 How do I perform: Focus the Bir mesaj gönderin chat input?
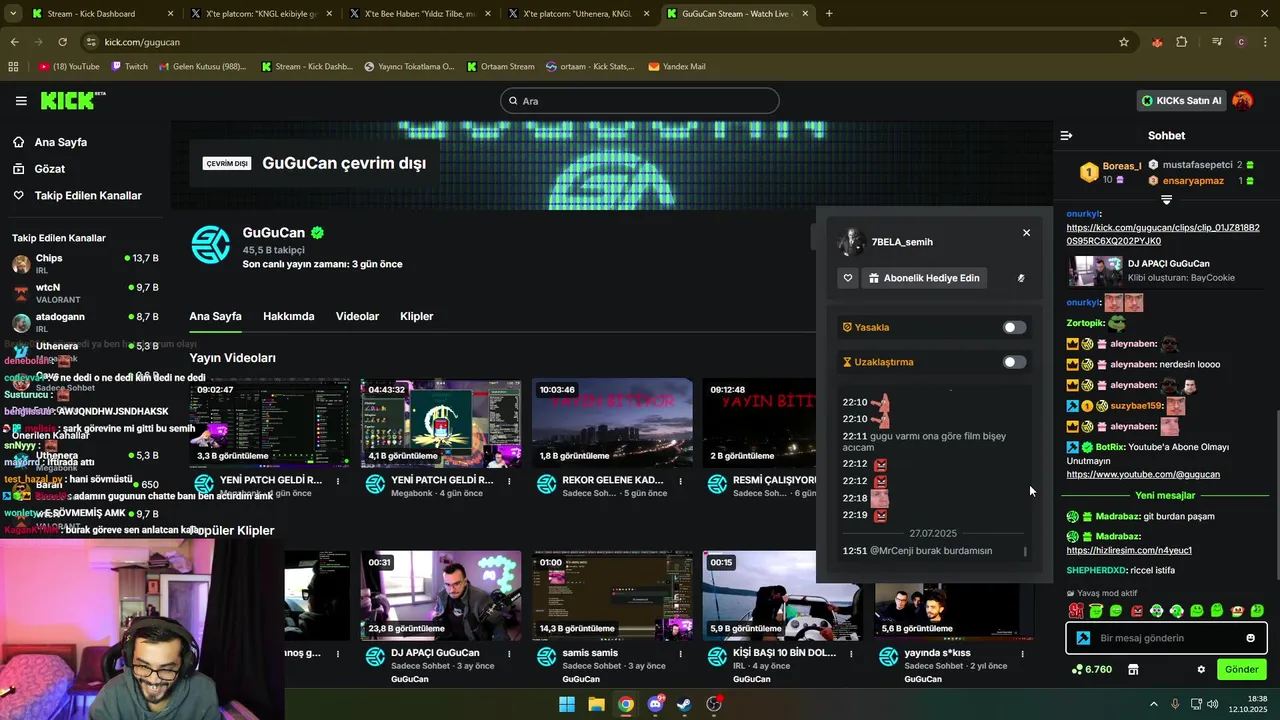[1168, 638]
